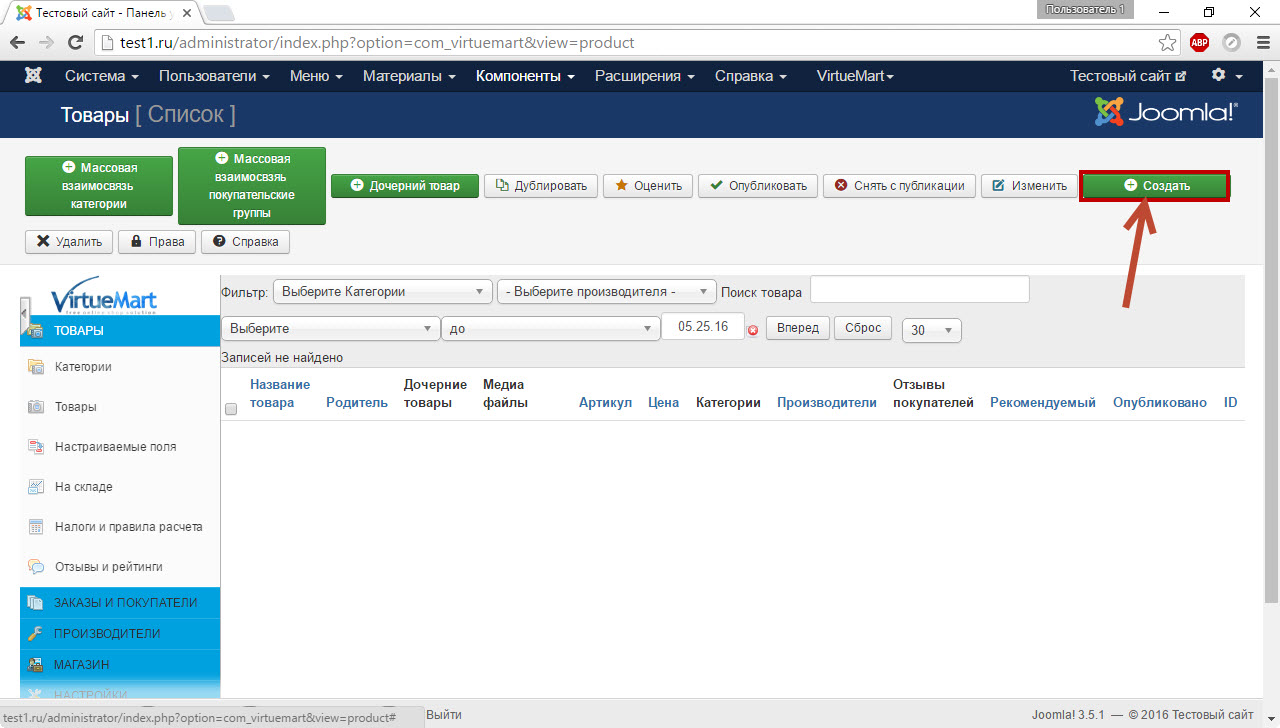Image resolution: width=1280 pixels, height=728 pixels.
Task: Open the manufacturer selection dropdown
Action: [606, 292]
